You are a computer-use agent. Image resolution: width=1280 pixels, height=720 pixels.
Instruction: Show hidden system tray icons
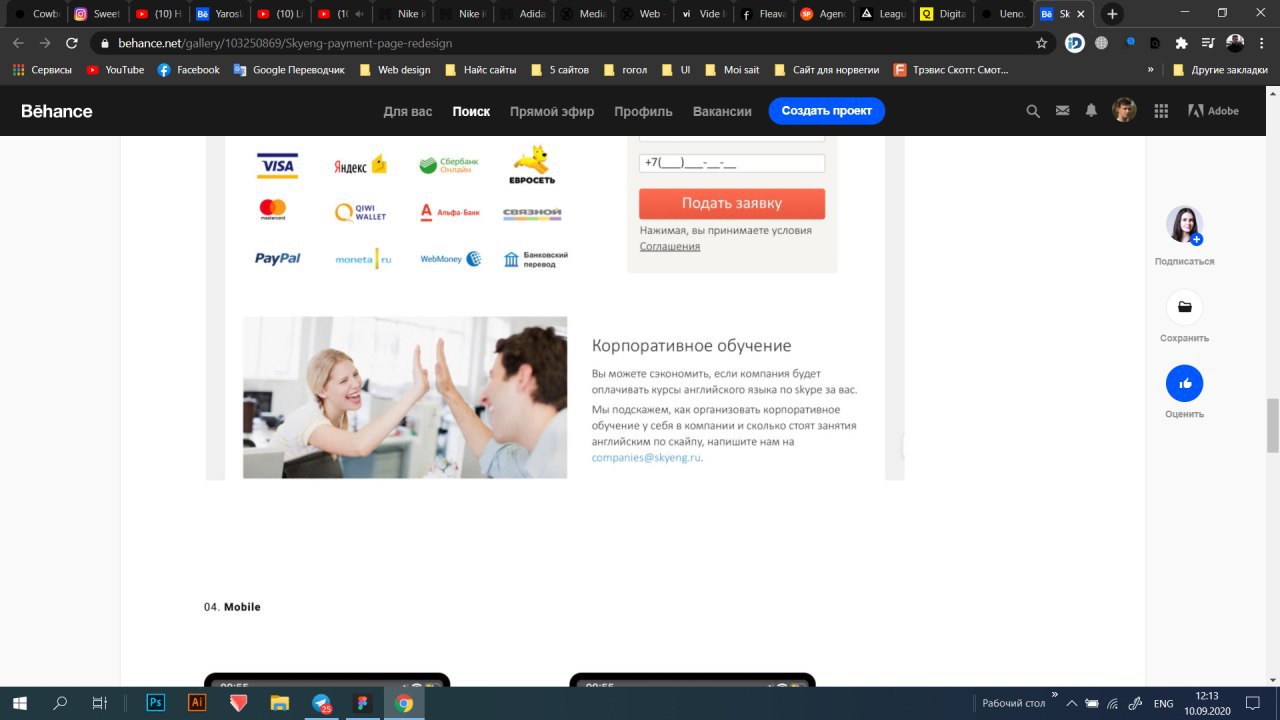point(1072,703)
